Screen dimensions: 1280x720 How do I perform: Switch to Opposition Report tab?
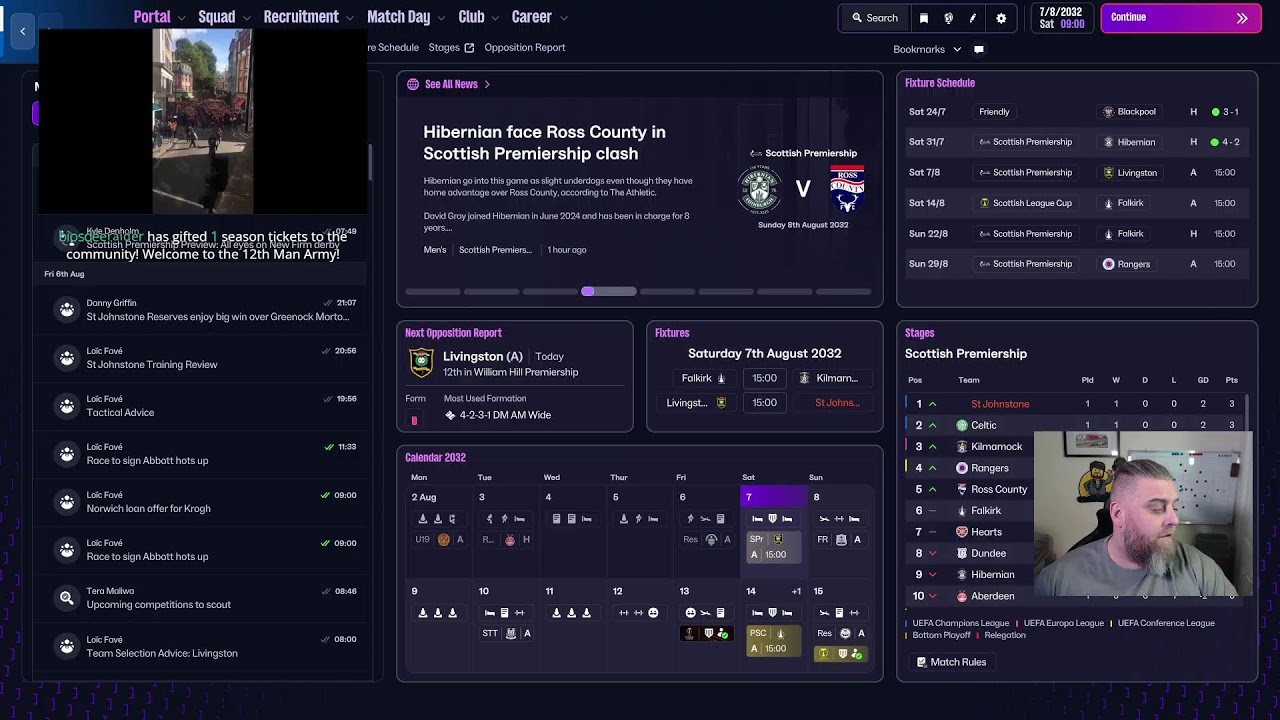pos(524,48)
